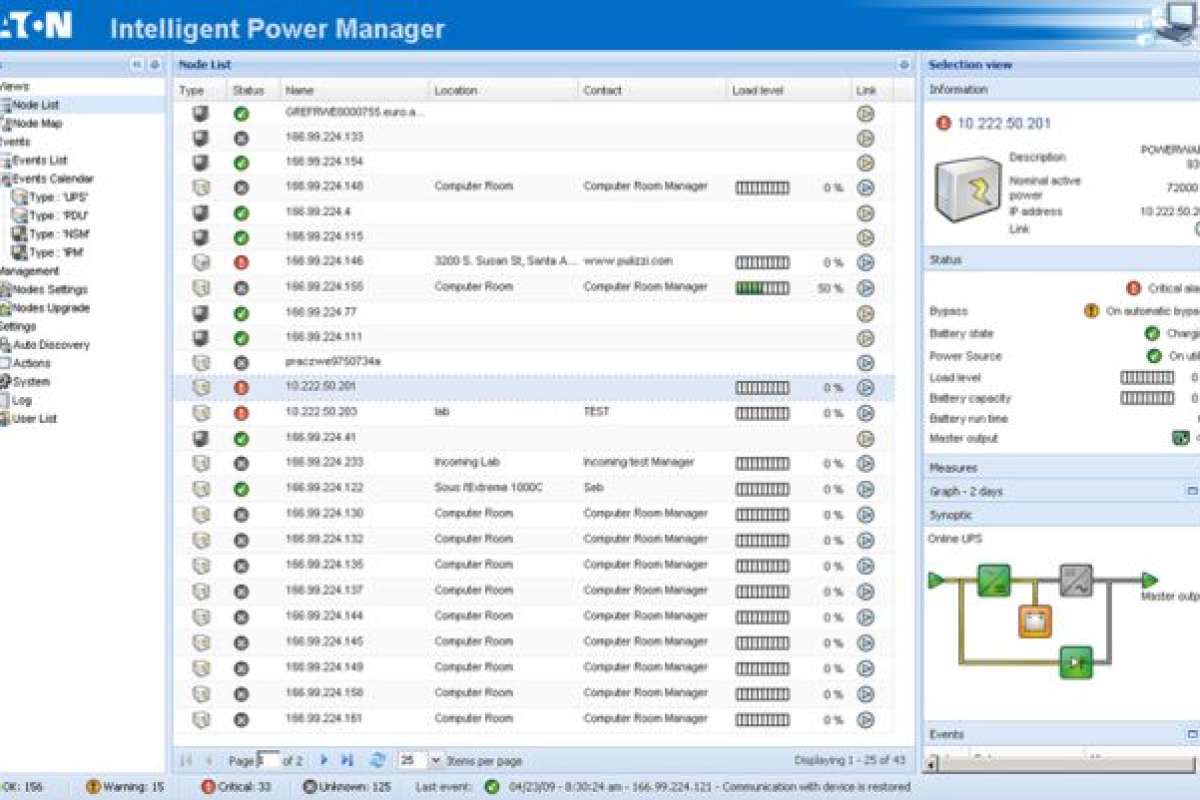Viewport: 1200px width, 800px height.
Task: Open the link icon for node 166.99.224.155
Action: [x=866, y=288]
